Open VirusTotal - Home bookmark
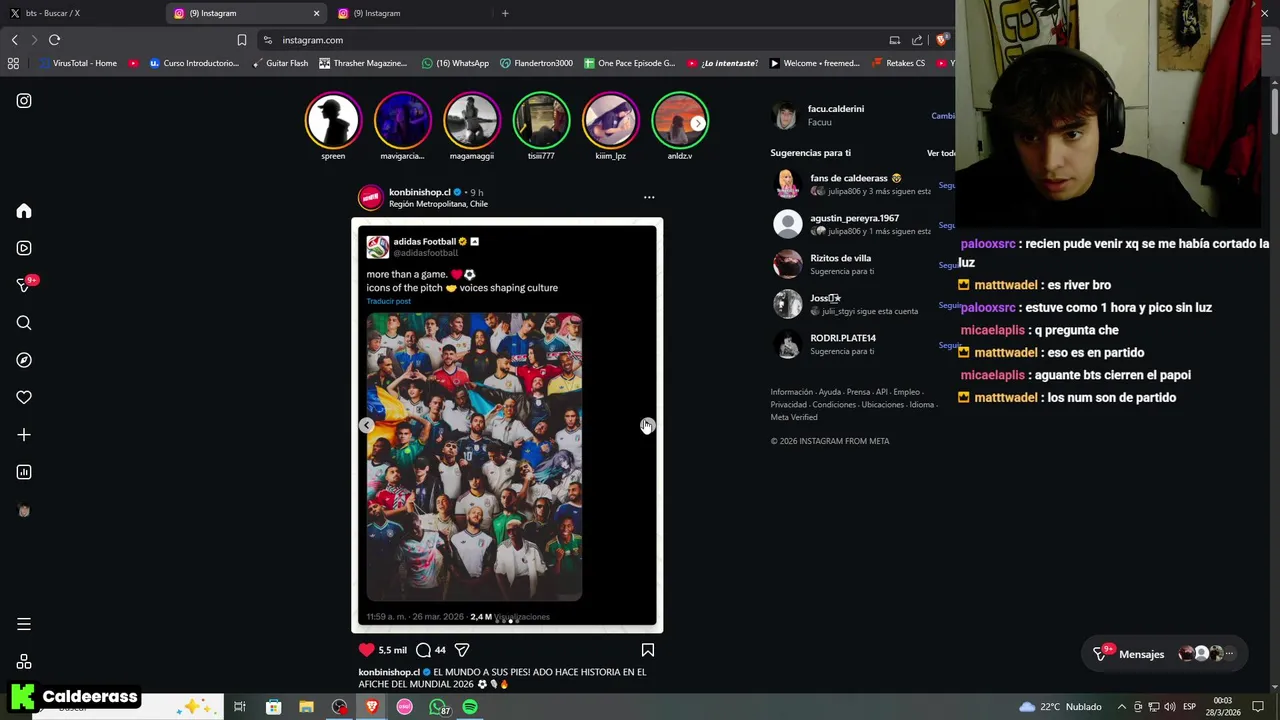The width and height of the screenshot is (1280, 720). pos(77,63)
